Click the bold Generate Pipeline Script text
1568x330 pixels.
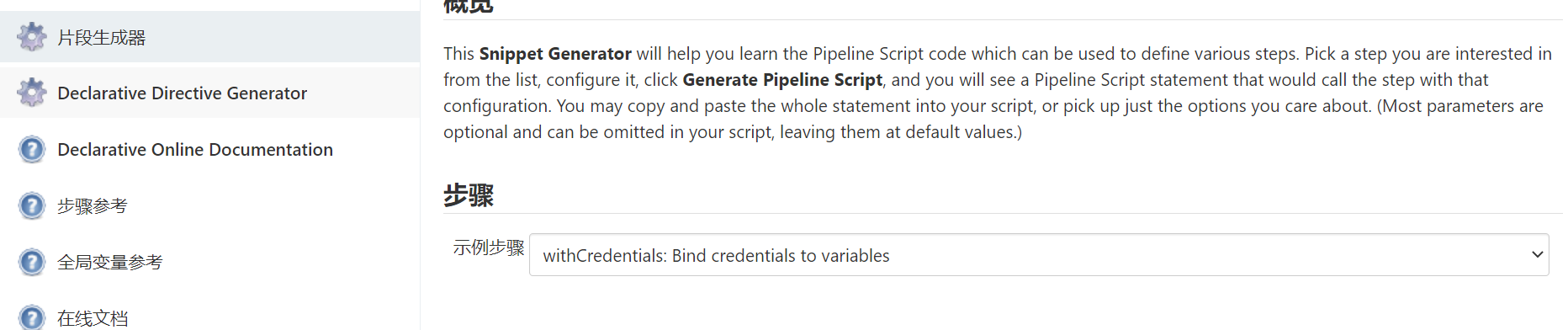(782, 80)
